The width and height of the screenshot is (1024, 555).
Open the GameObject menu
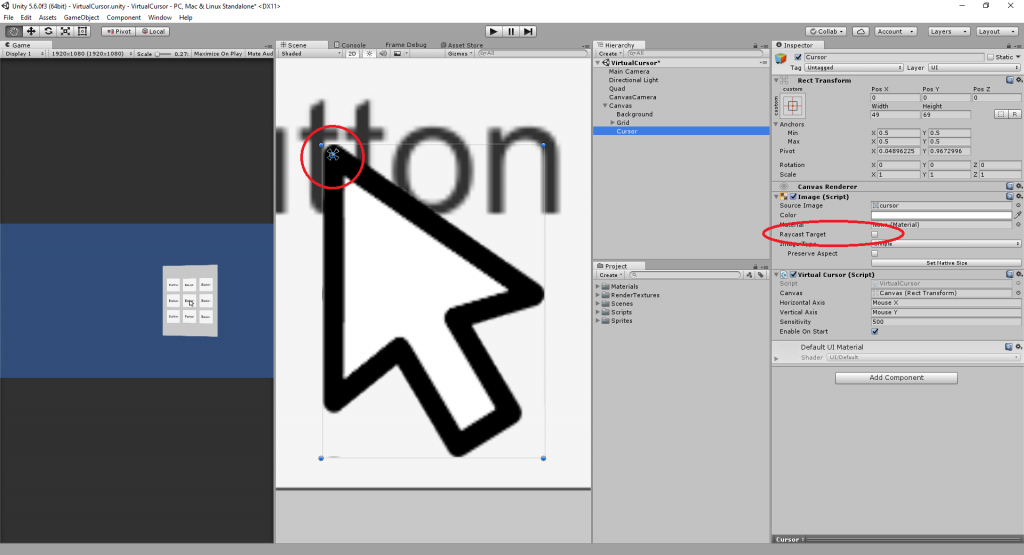(81, 18)
